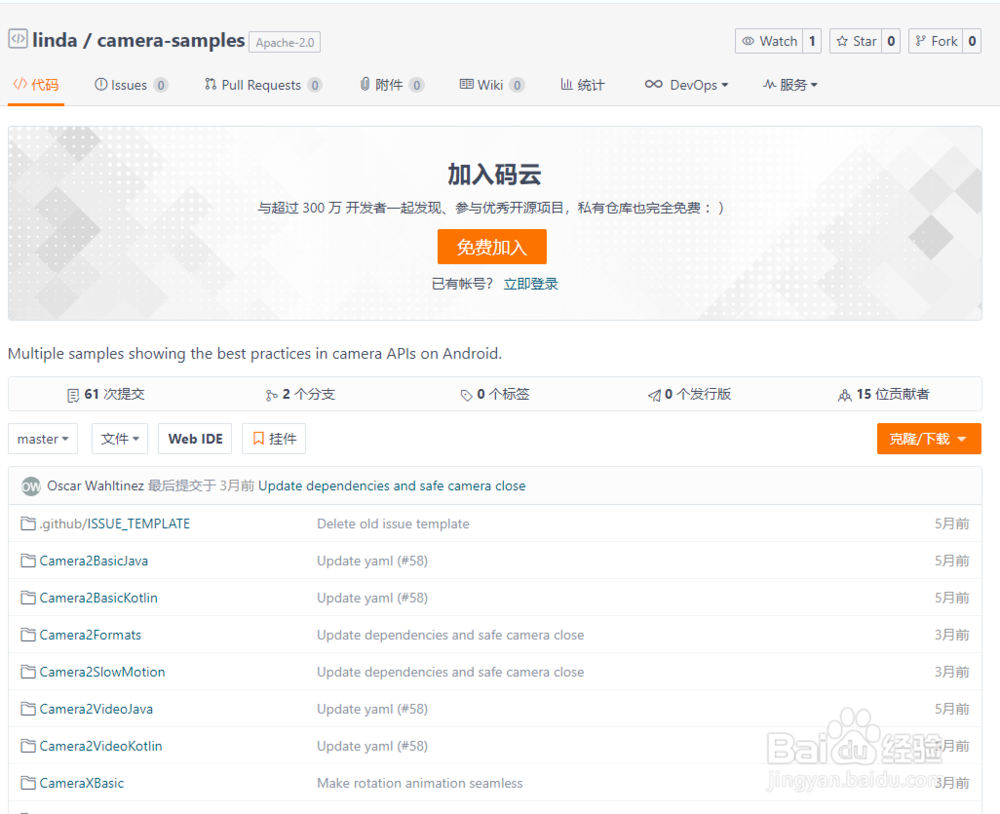Click the linda owner link

pos(55,40)
